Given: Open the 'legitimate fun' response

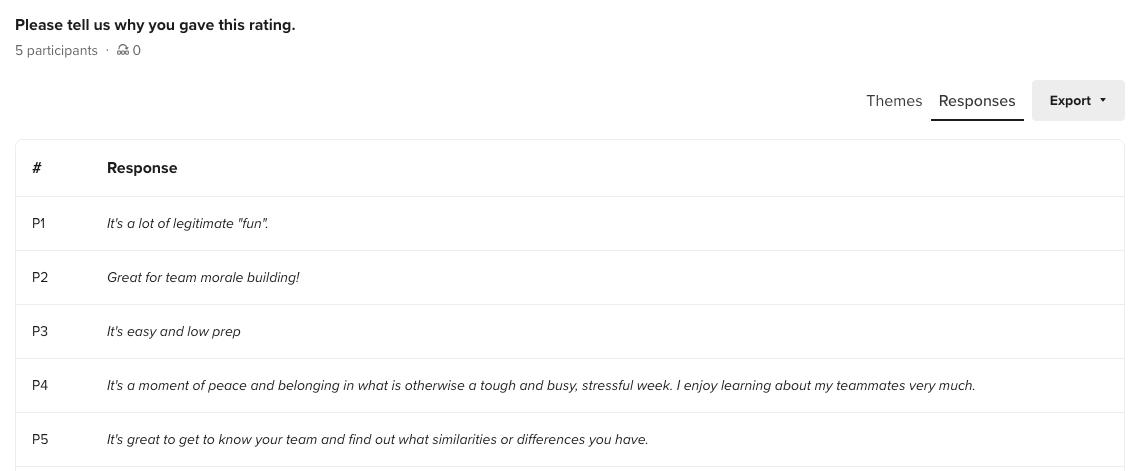Looking at the screenshot, I should (x=188, y=224).
